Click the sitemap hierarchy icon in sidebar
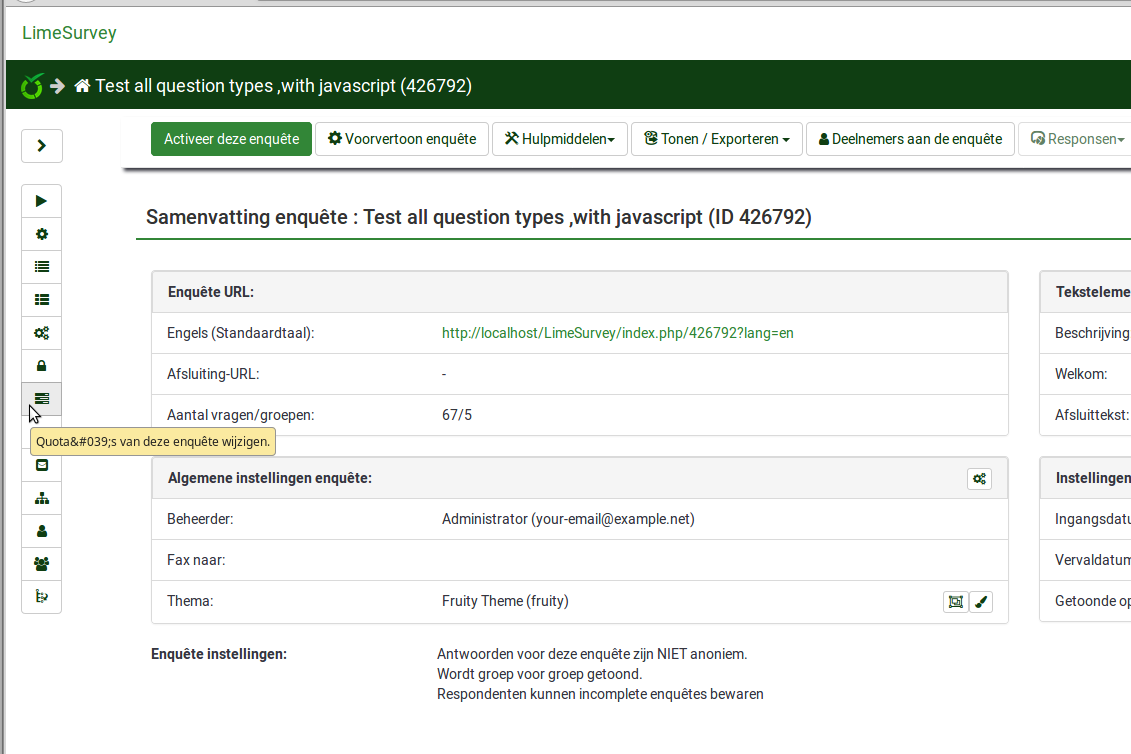Viewport: 1131px width, 754px height. (x=41, y=498)
